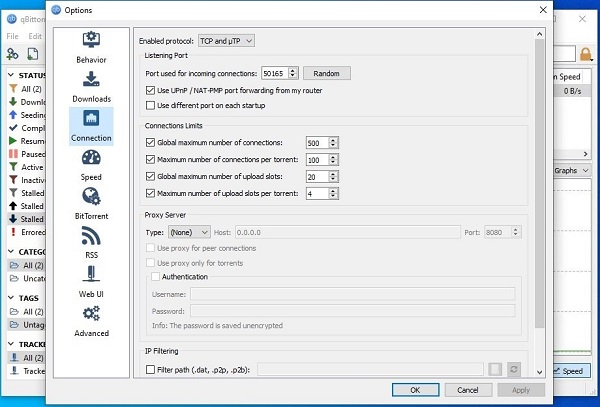The width and height of the screenshot is (600, 407).
Task: Open the Edit menu in qBittorrent
Action: point(35,36)
